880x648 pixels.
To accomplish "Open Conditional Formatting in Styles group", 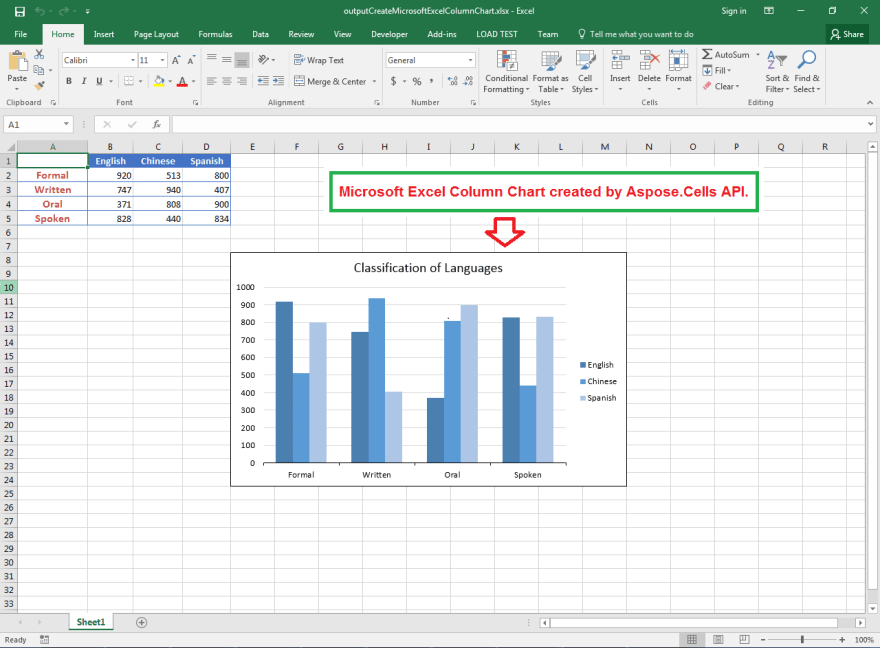I will [x=506, y=72].
